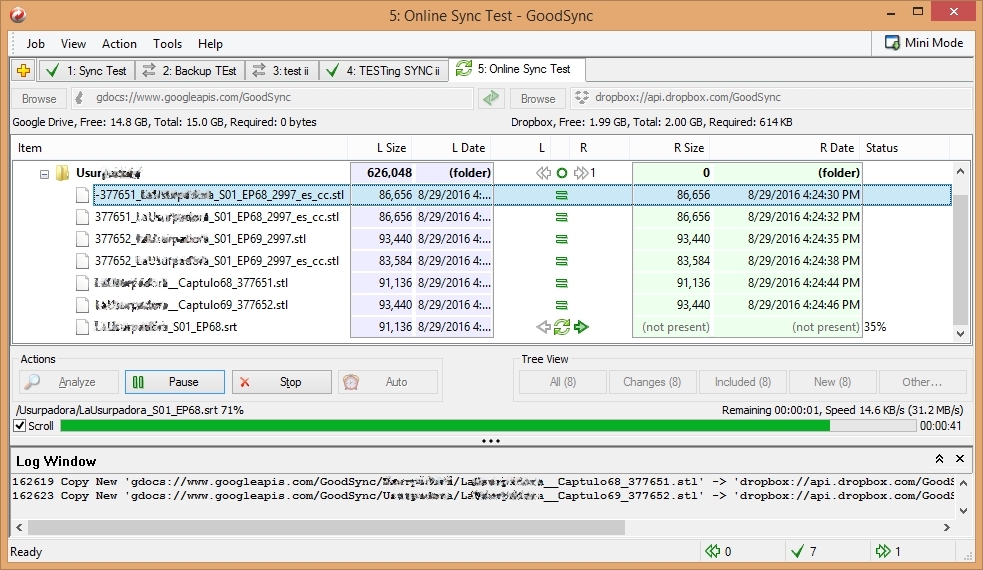Open the Action menu

coord(119,44)
